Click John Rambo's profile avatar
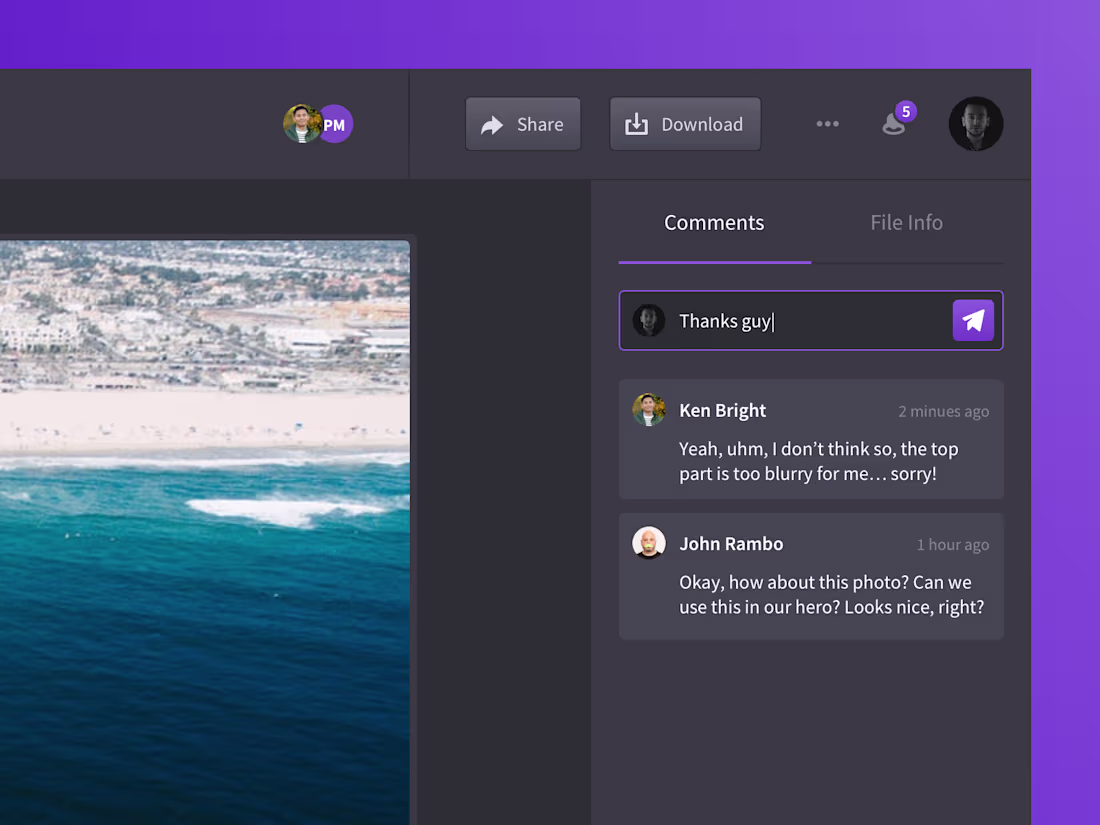 648,542
